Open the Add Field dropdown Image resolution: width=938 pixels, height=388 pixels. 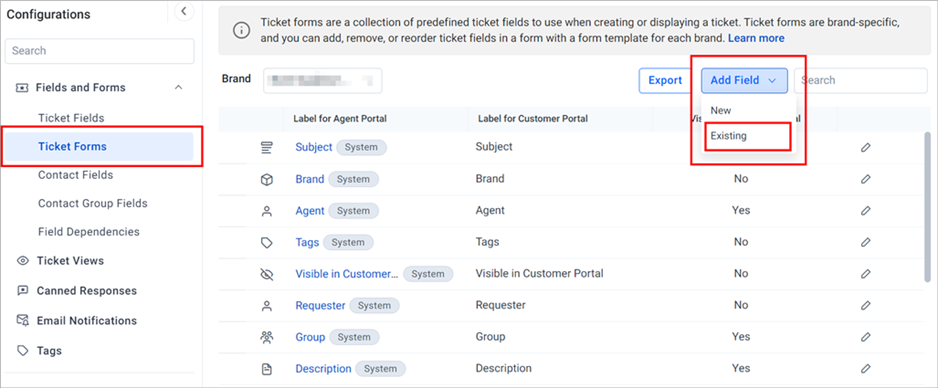744,80
